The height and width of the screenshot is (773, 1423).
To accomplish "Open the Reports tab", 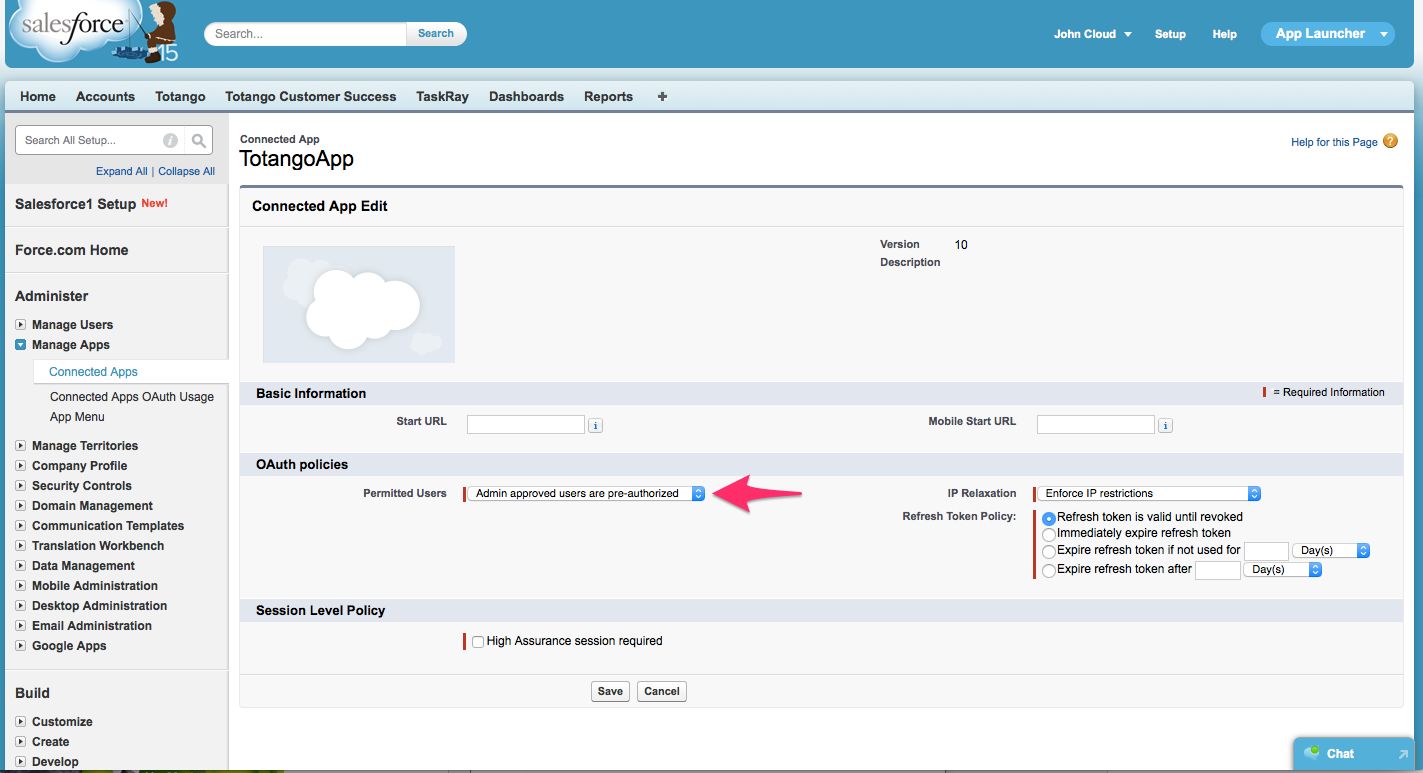I will [x=608, y=97].
